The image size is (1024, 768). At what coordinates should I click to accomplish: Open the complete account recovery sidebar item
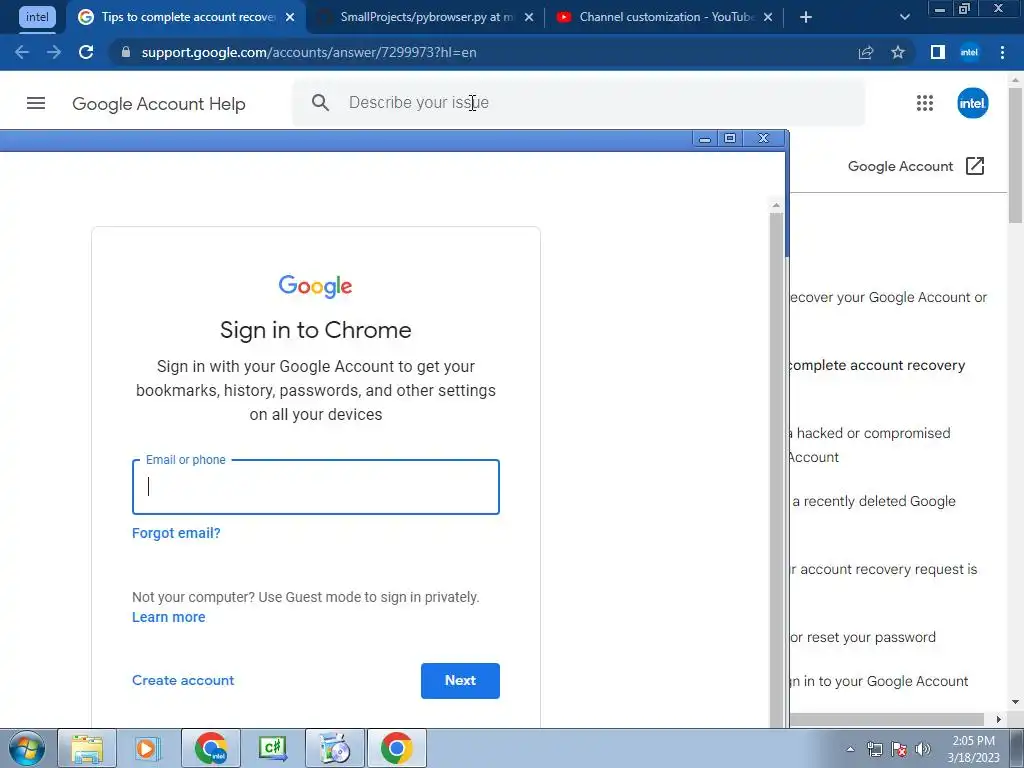tap(877, 365)
